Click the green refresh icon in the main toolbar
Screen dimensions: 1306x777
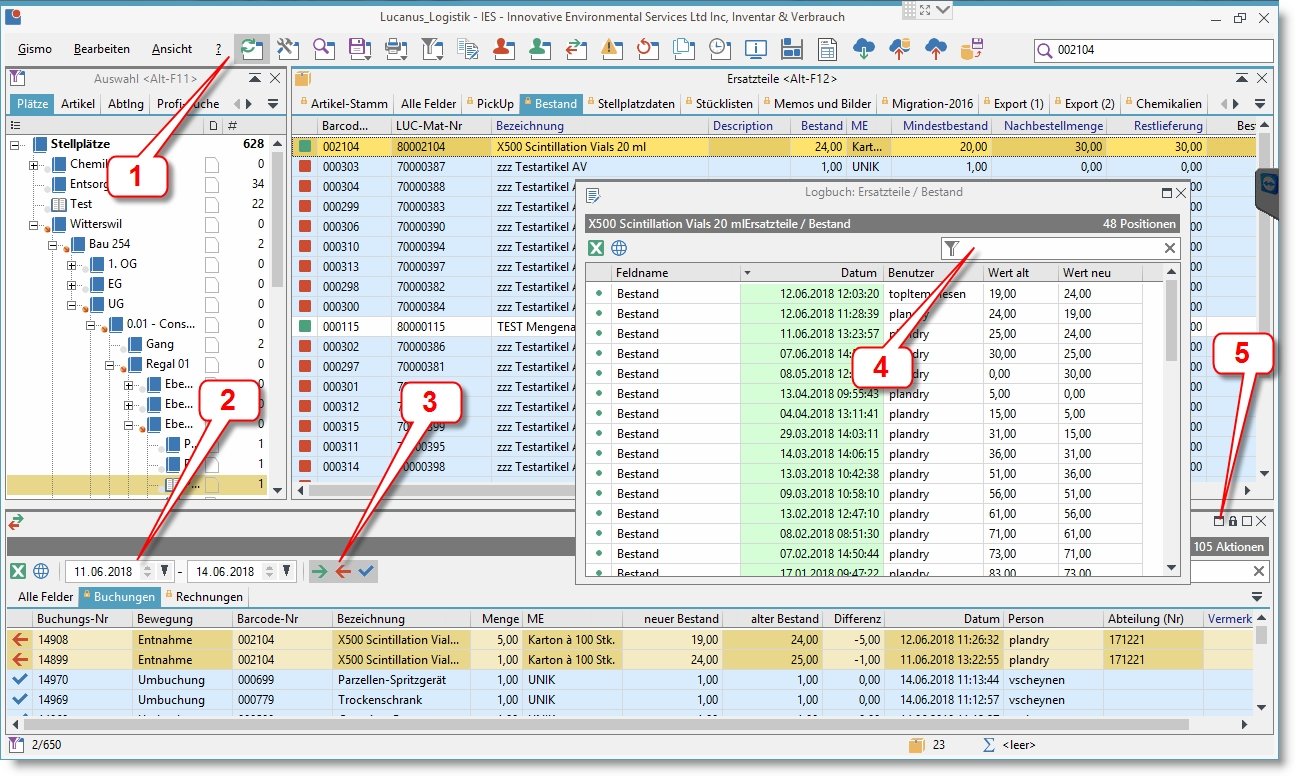pos(252,48)
